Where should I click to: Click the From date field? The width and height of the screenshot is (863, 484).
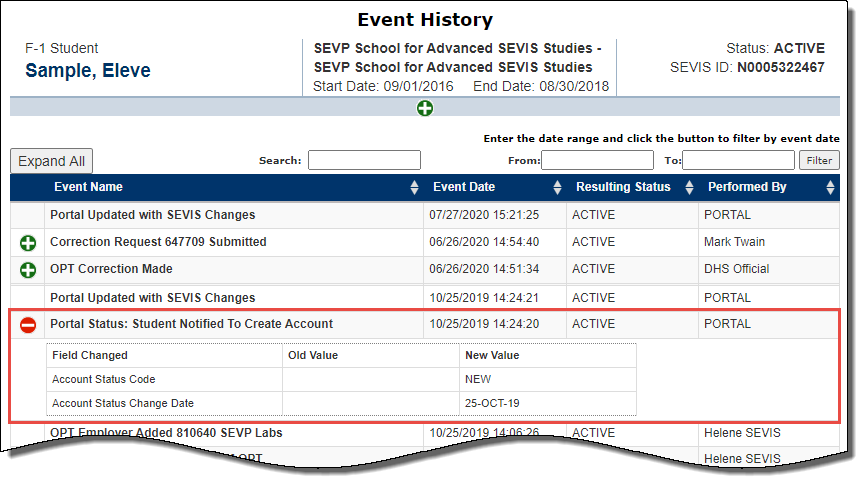[x=597, y=160]
